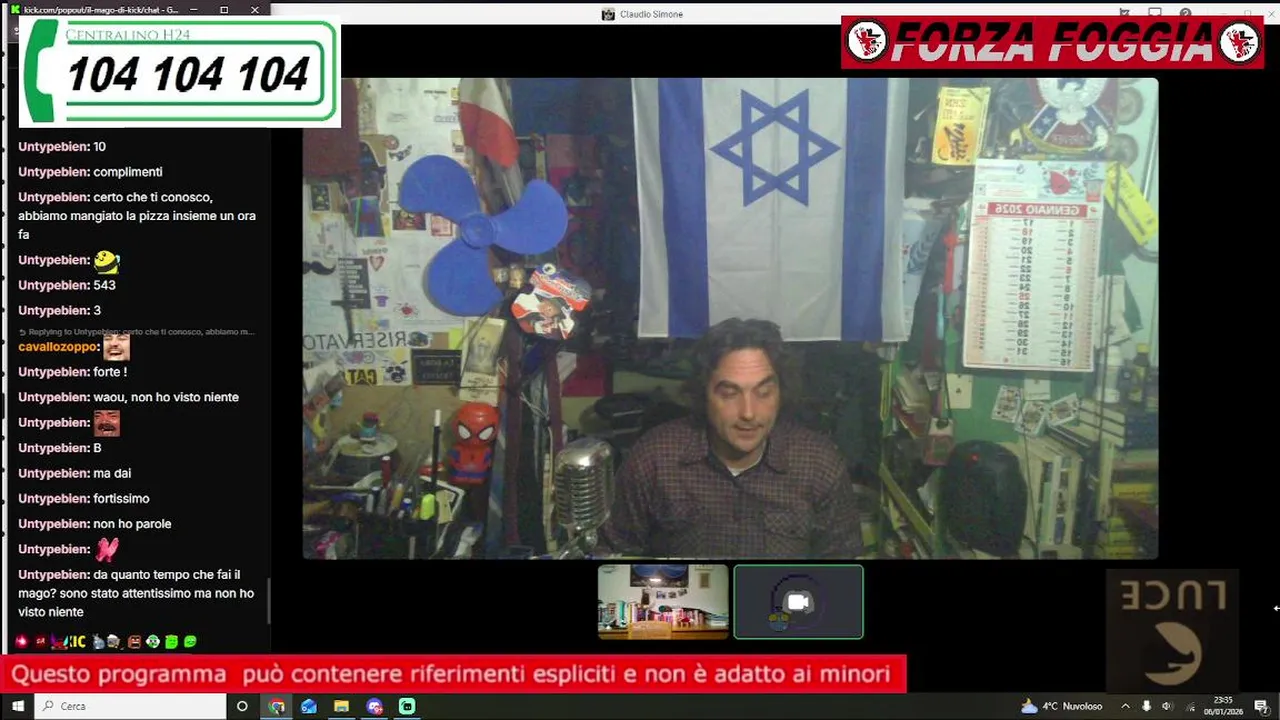Open Cortana circle icon in taskbar
1280x720 pixels.
pyautogui.click(x=242, y=706)
